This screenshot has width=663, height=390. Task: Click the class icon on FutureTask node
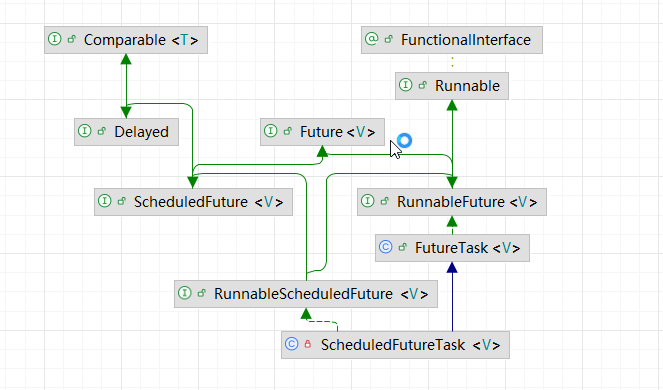386,247
